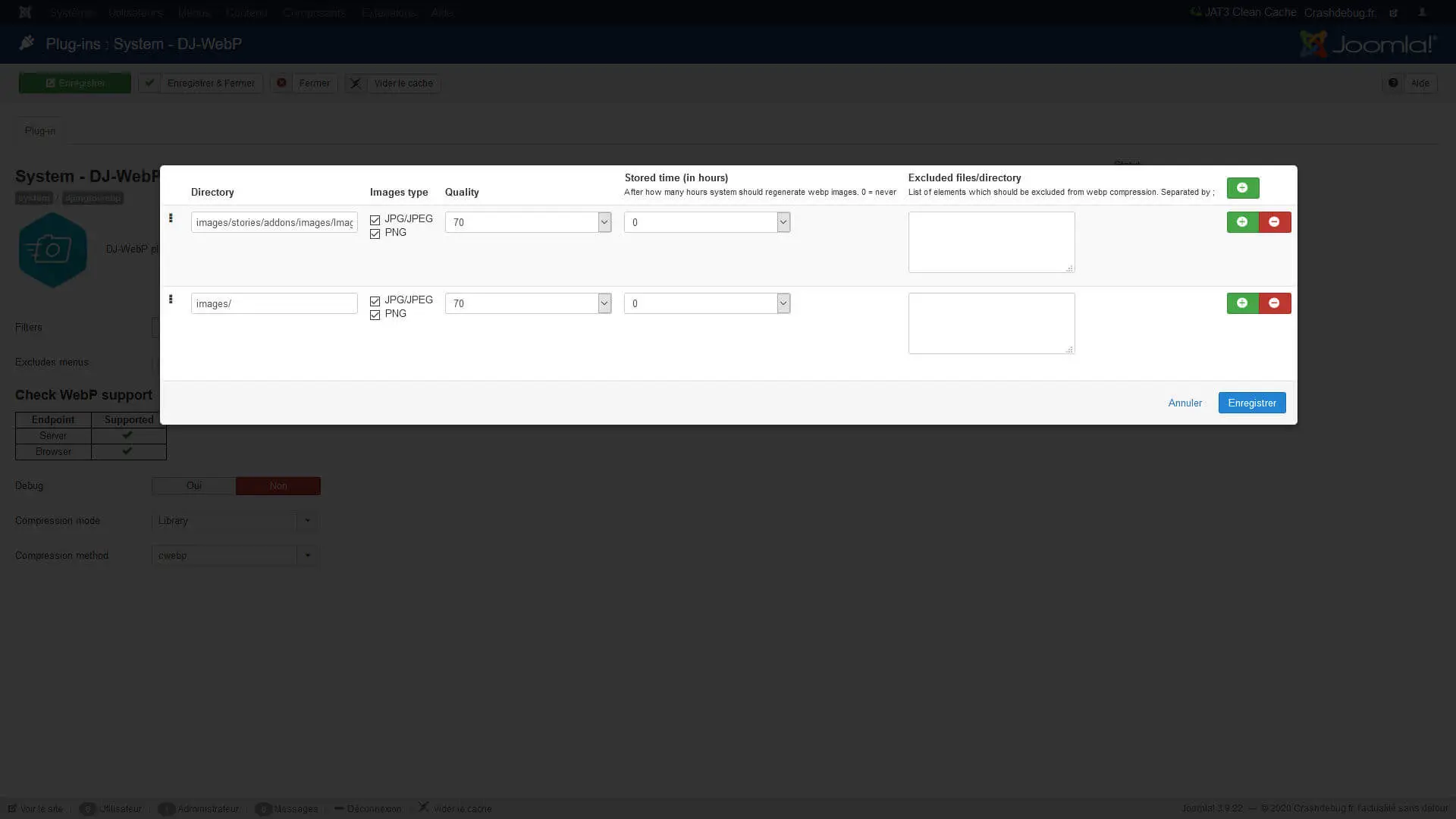1456x819 pixels.
Task: Click the Enregistrer & Fermer toolbar button
Action: pyautogui.click(x=201, y=83)
